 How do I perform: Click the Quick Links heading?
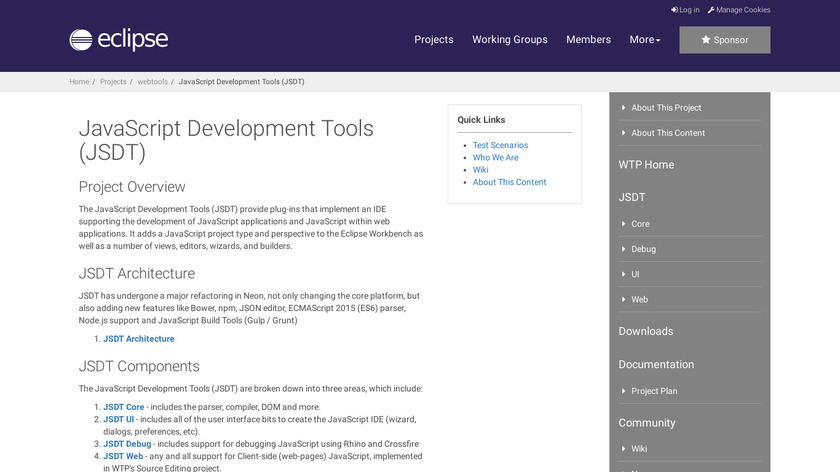pos(481,120)
